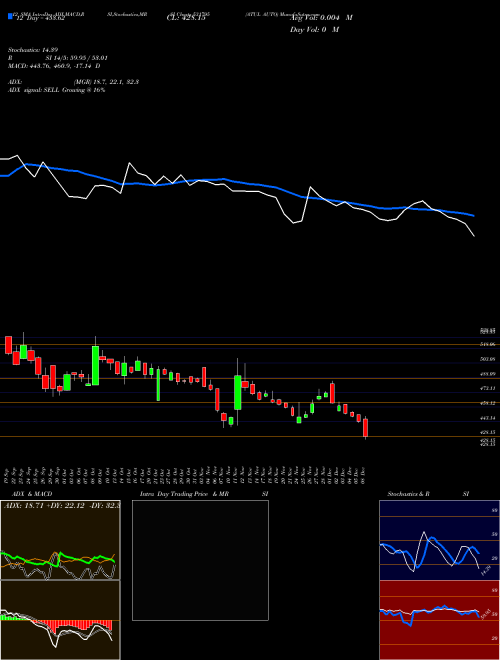Click the 472.11 price axis label
The width and height of the screenshot is (500, 660).
[x=488, y=388]
